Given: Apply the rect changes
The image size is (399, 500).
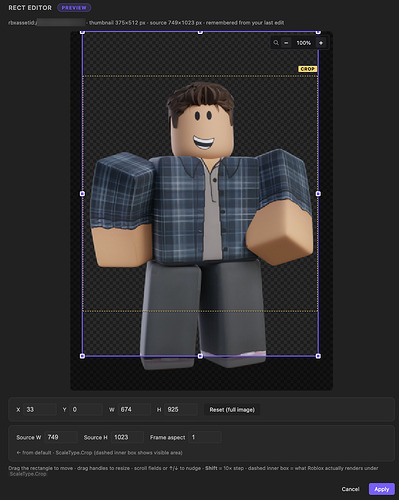Looking at the screenshot, I should click(x=382, y=489).
